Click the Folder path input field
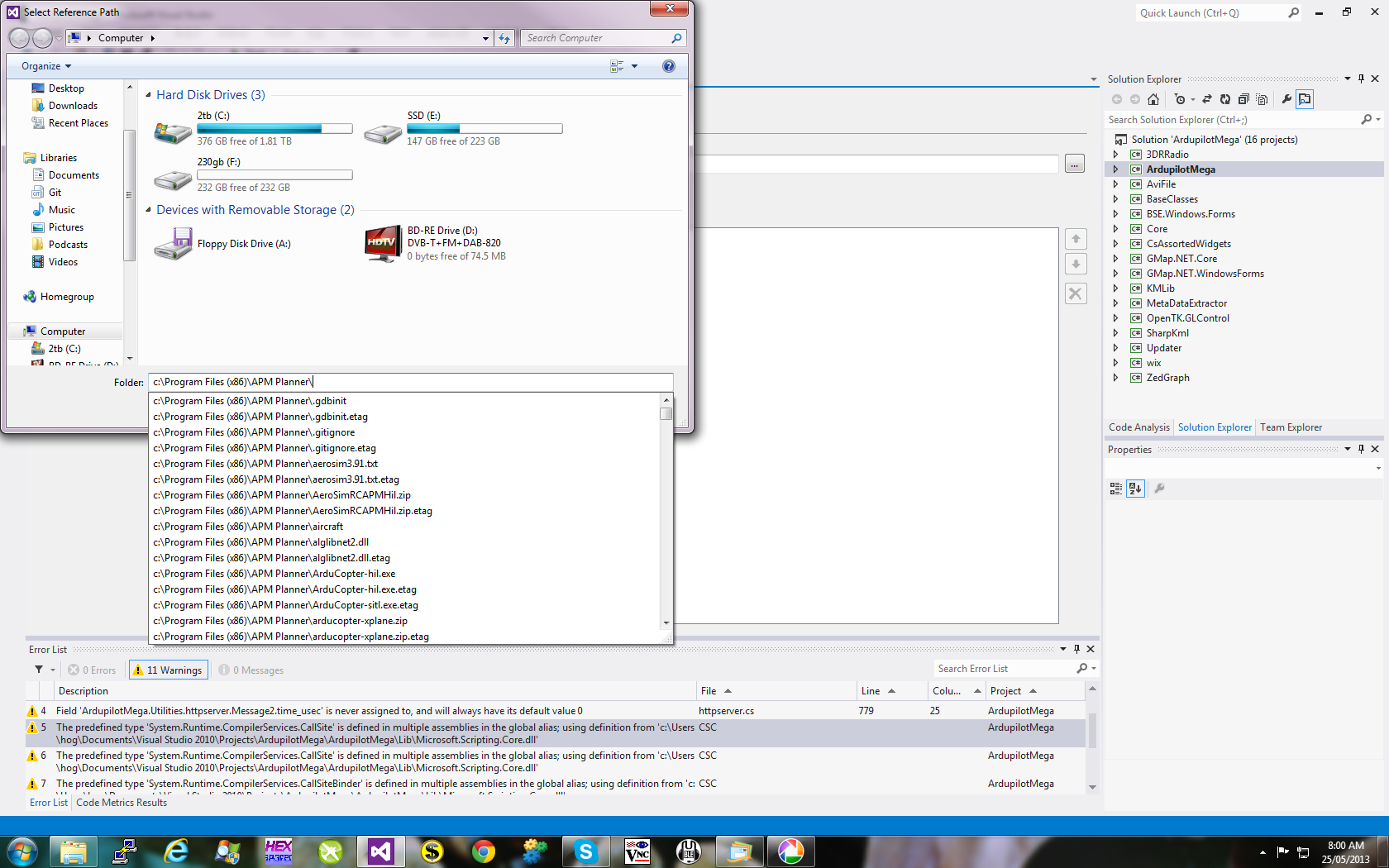Image resolution: width=1389 pixels, height=868 pixels. point(411,382)
